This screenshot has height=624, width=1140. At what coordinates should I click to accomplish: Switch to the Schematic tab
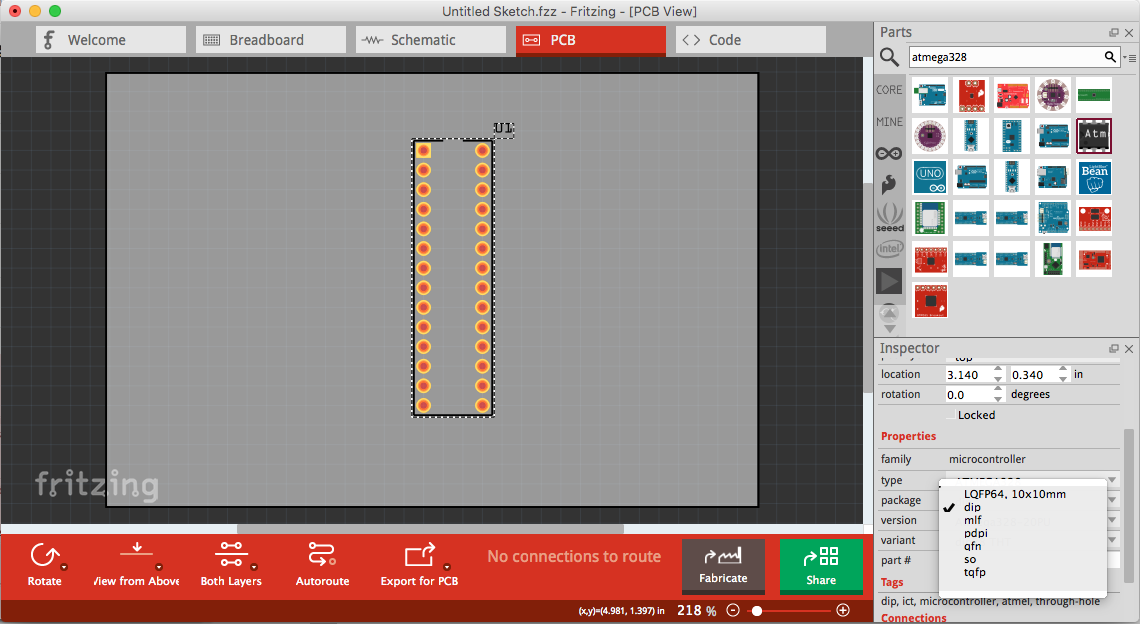(x=423, y=40)
